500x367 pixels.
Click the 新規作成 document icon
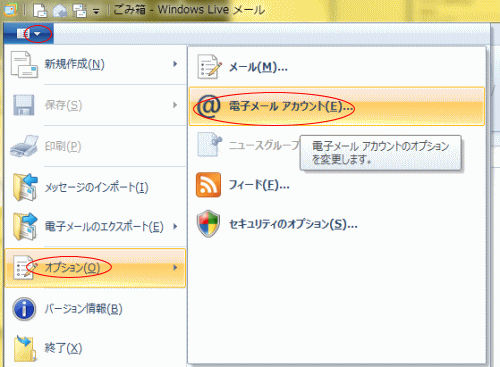[x=24, y=64]
